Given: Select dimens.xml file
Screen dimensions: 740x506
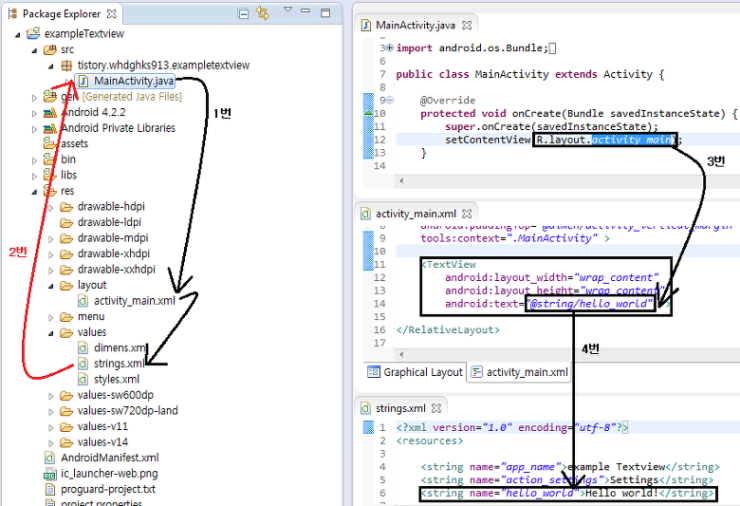Looking at the screenshot, I should 120,348.
